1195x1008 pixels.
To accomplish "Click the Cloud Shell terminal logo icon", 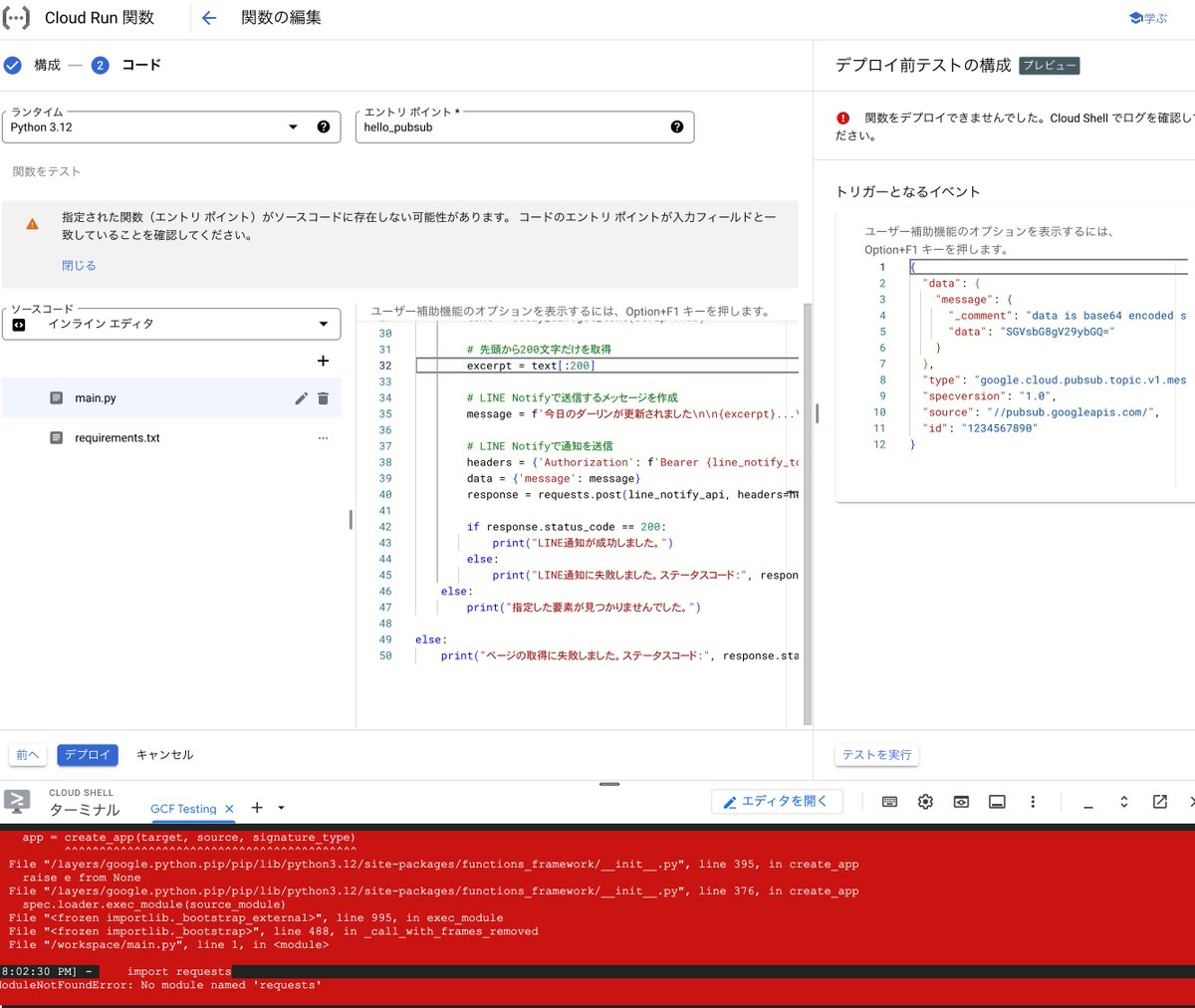I will point(17,802).
